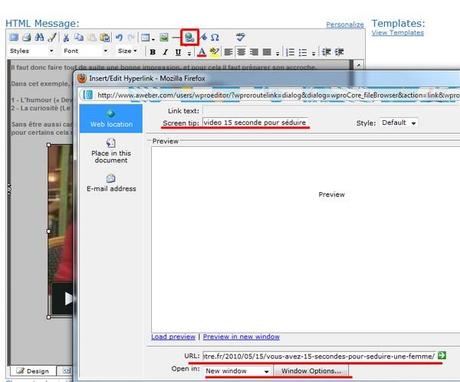
Task: Click the Redo arrow icon
Action: pos(131,37)
